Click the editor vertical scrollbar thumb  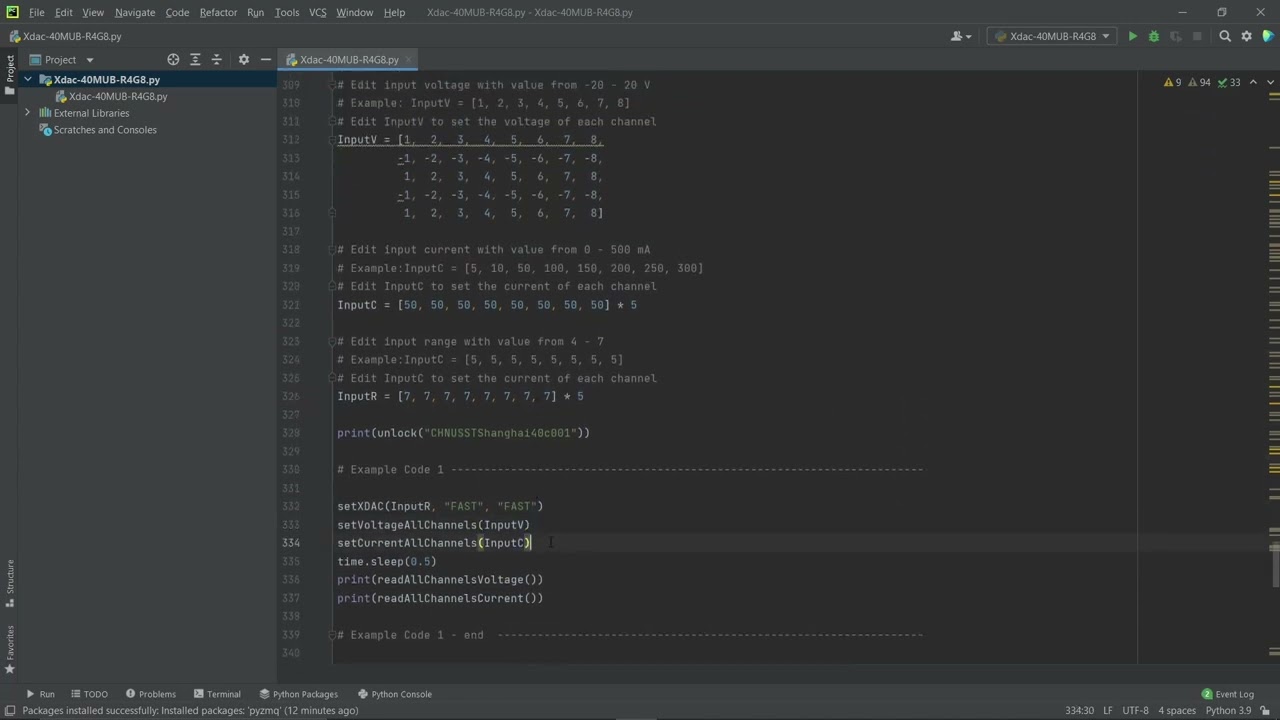tap(1275, 567)
